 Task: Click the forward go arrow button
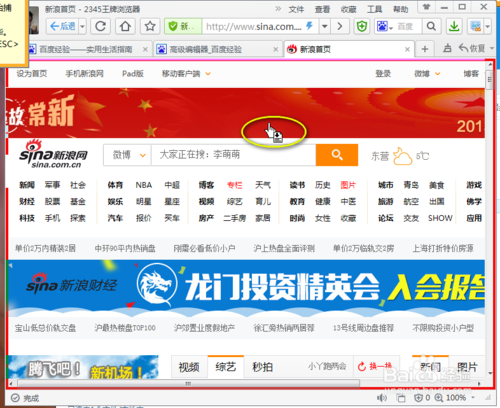340,26
